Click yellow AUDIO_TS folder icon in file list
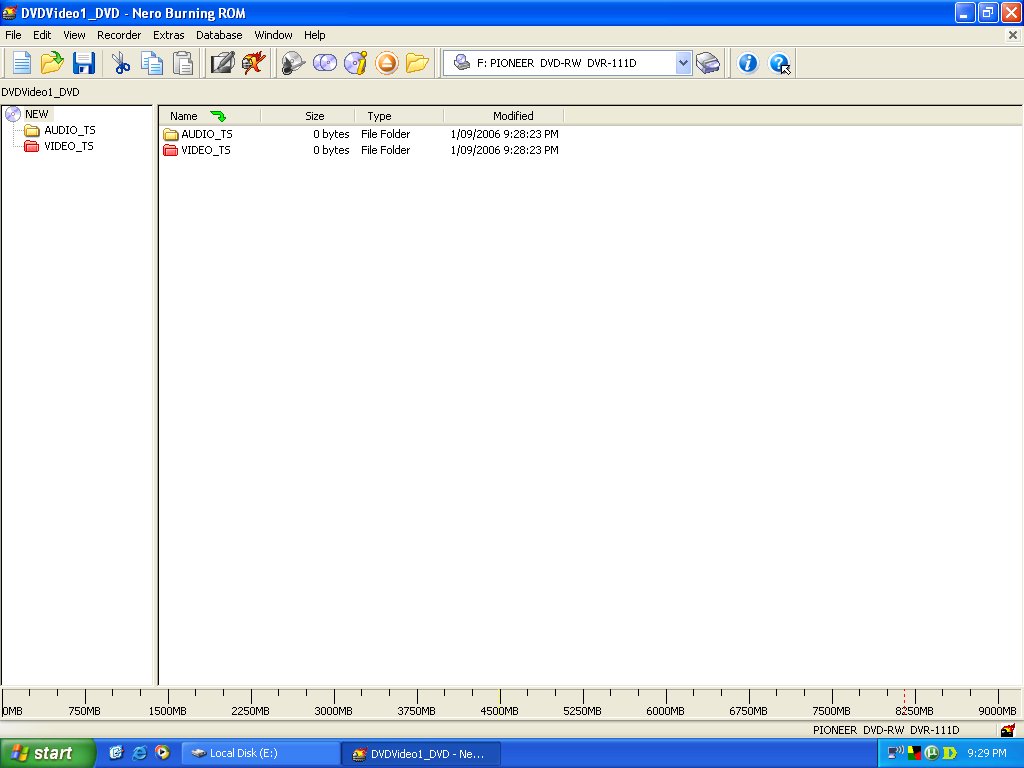The image size is (1024, 768). coord(171,135)
